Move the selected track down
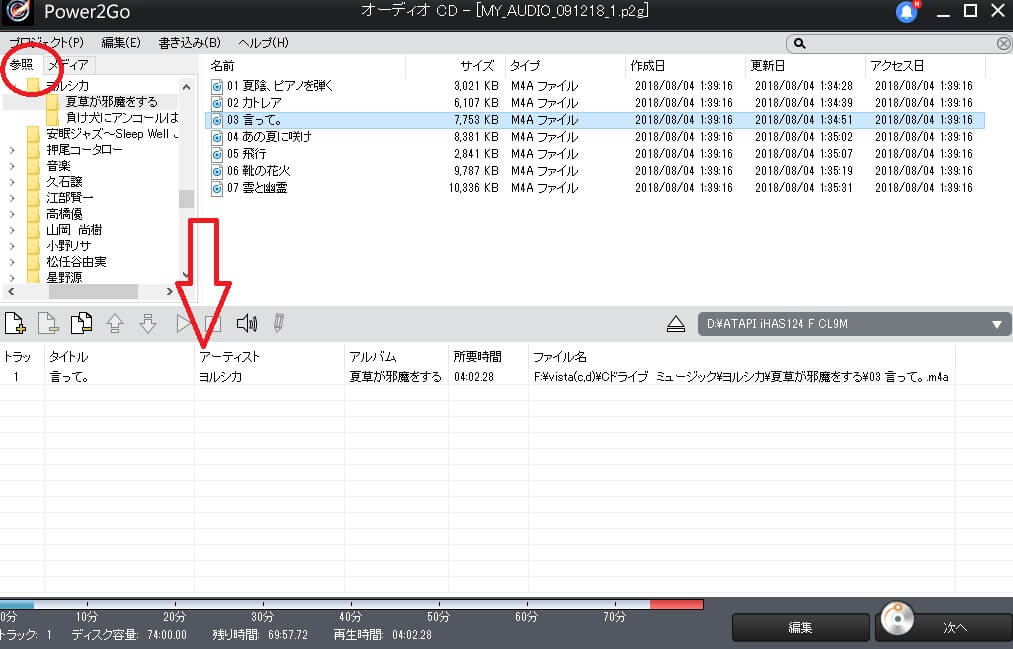Image resolution: width=1013 pixels, height=649 pixels. (148, 322)
